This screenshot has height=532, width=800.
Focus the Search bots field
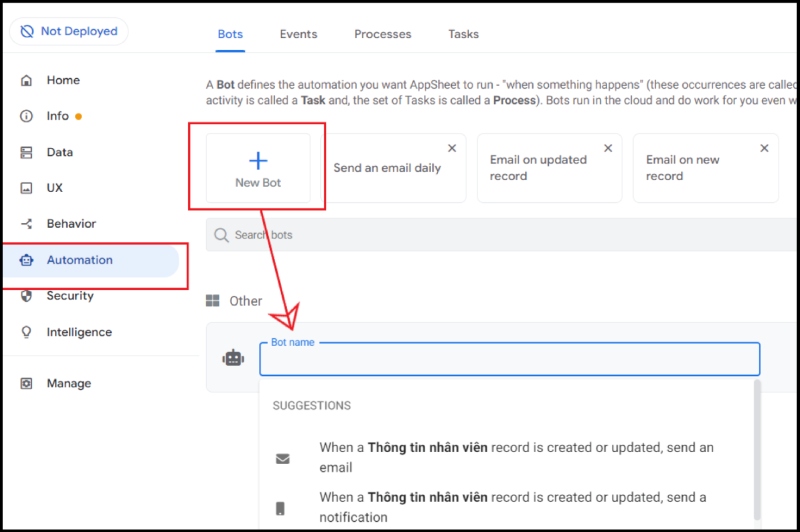pyautogui.click(x=502, y=235)
